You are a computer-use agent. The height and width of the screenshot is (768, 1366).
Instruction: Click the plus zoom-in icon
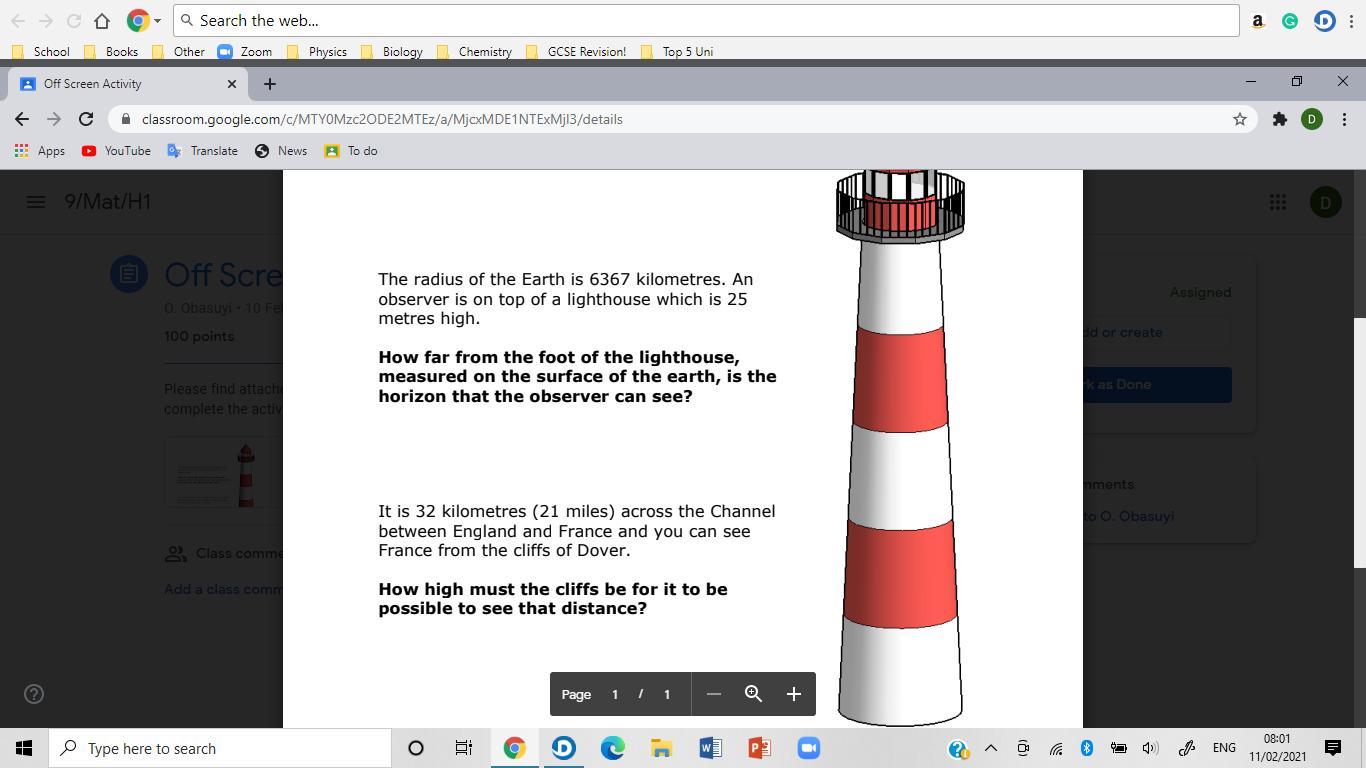click(793, 694)
